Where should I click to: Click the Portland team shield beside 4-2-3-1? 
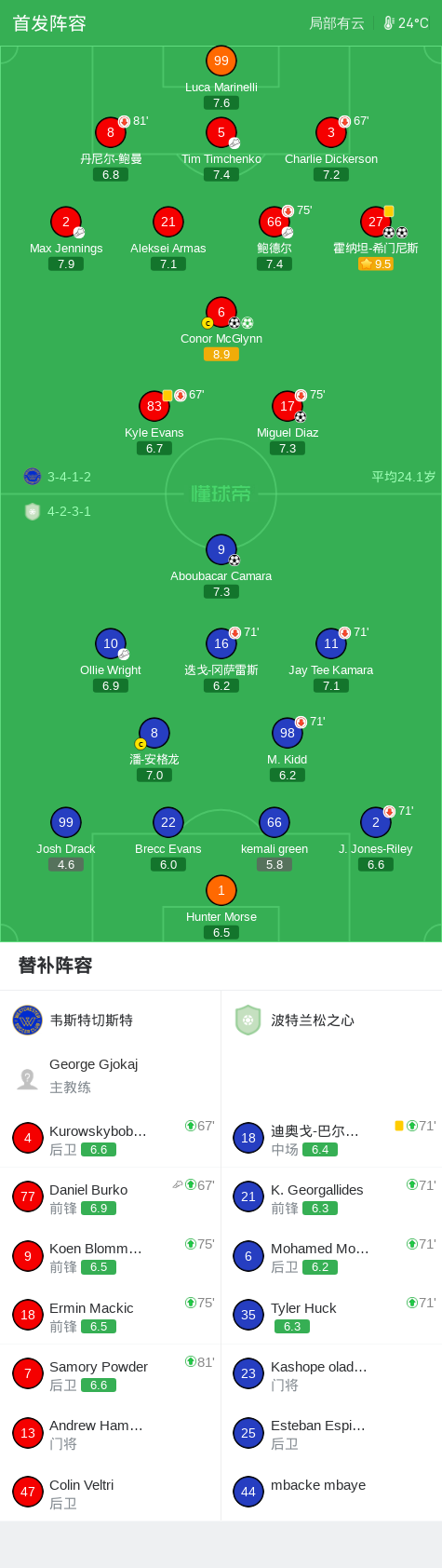33,511
